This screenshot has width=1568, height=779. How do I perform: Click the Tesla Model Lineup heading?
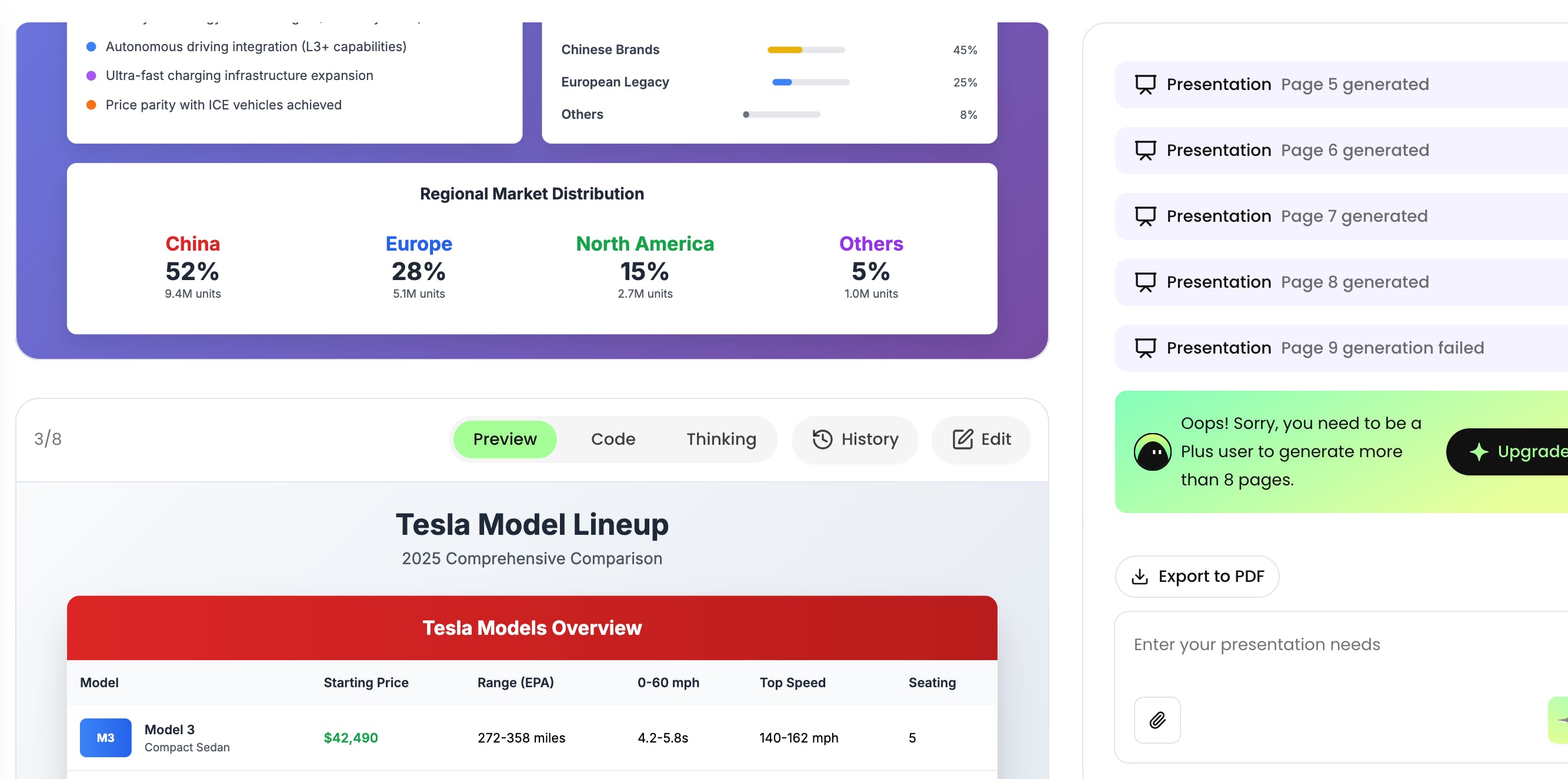click(532, 524)
